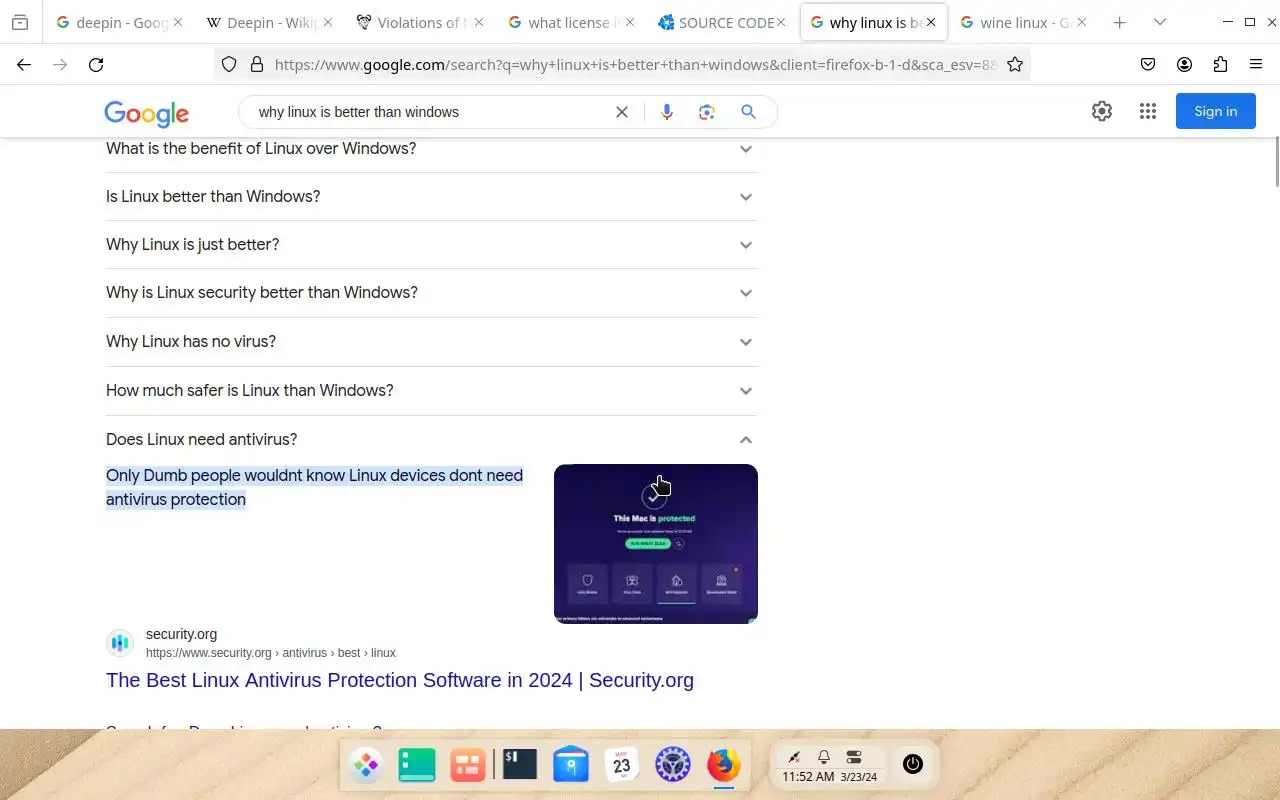Bookmark this page with star
Viewport: 1280px width, 800px height.
click(1015, 64)
